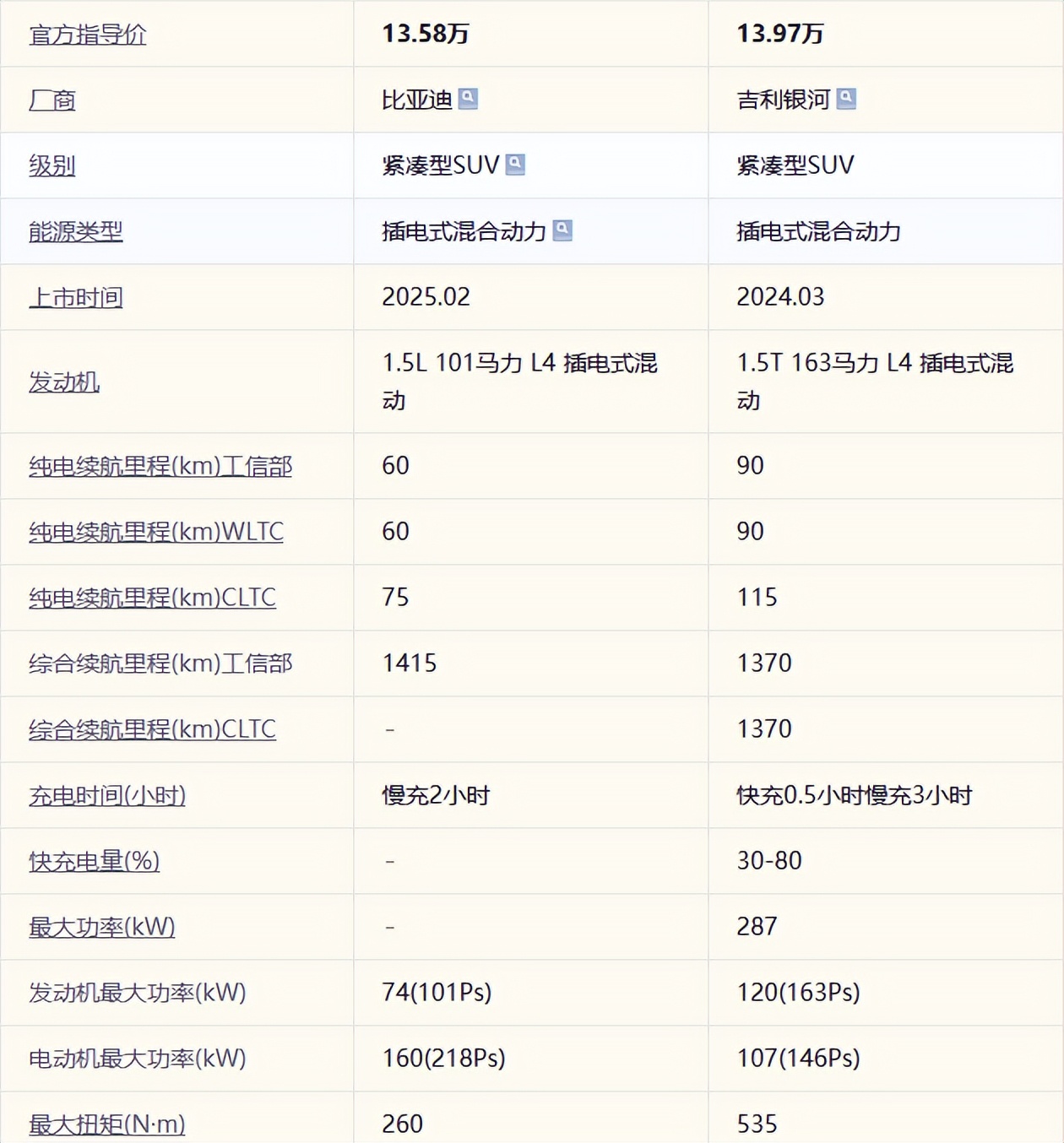Click the 综合续航里程(km)CLTC link
This screenshot has height=1143, width=1064.
click(x=152, y=729)
